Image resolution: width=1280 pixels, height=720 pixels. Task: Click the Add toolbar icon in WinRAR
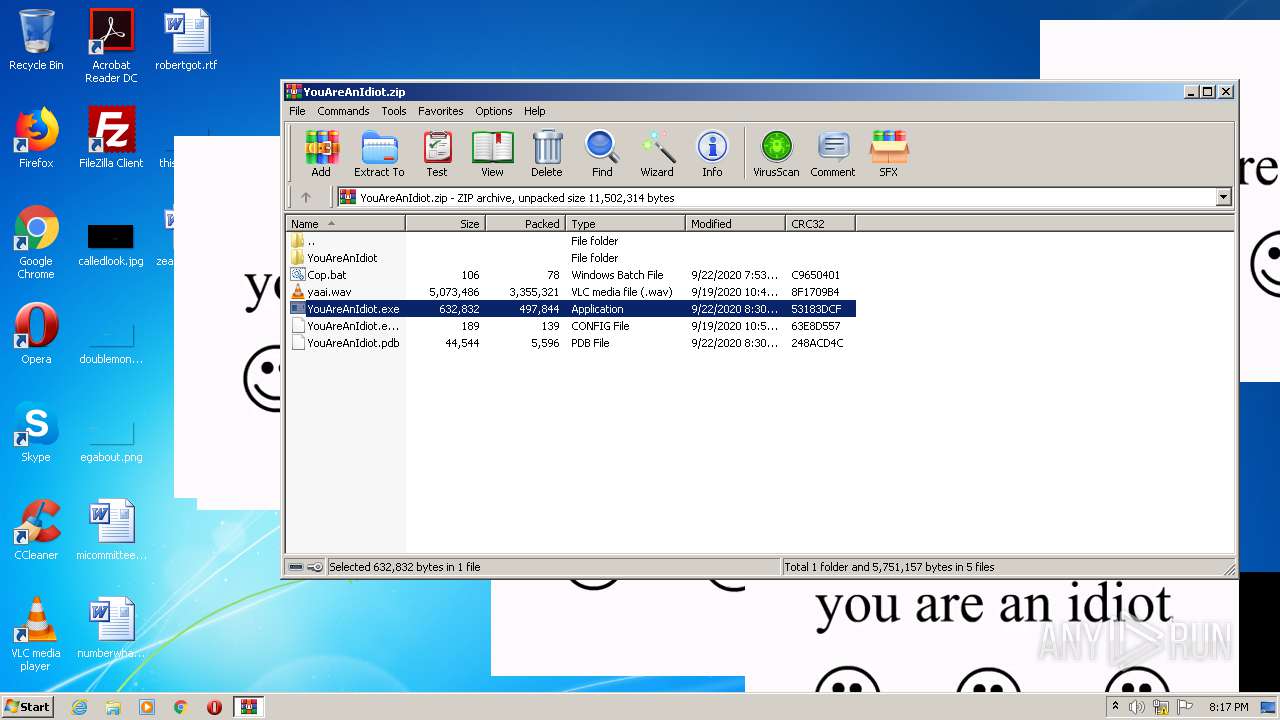tap(320, 154)
